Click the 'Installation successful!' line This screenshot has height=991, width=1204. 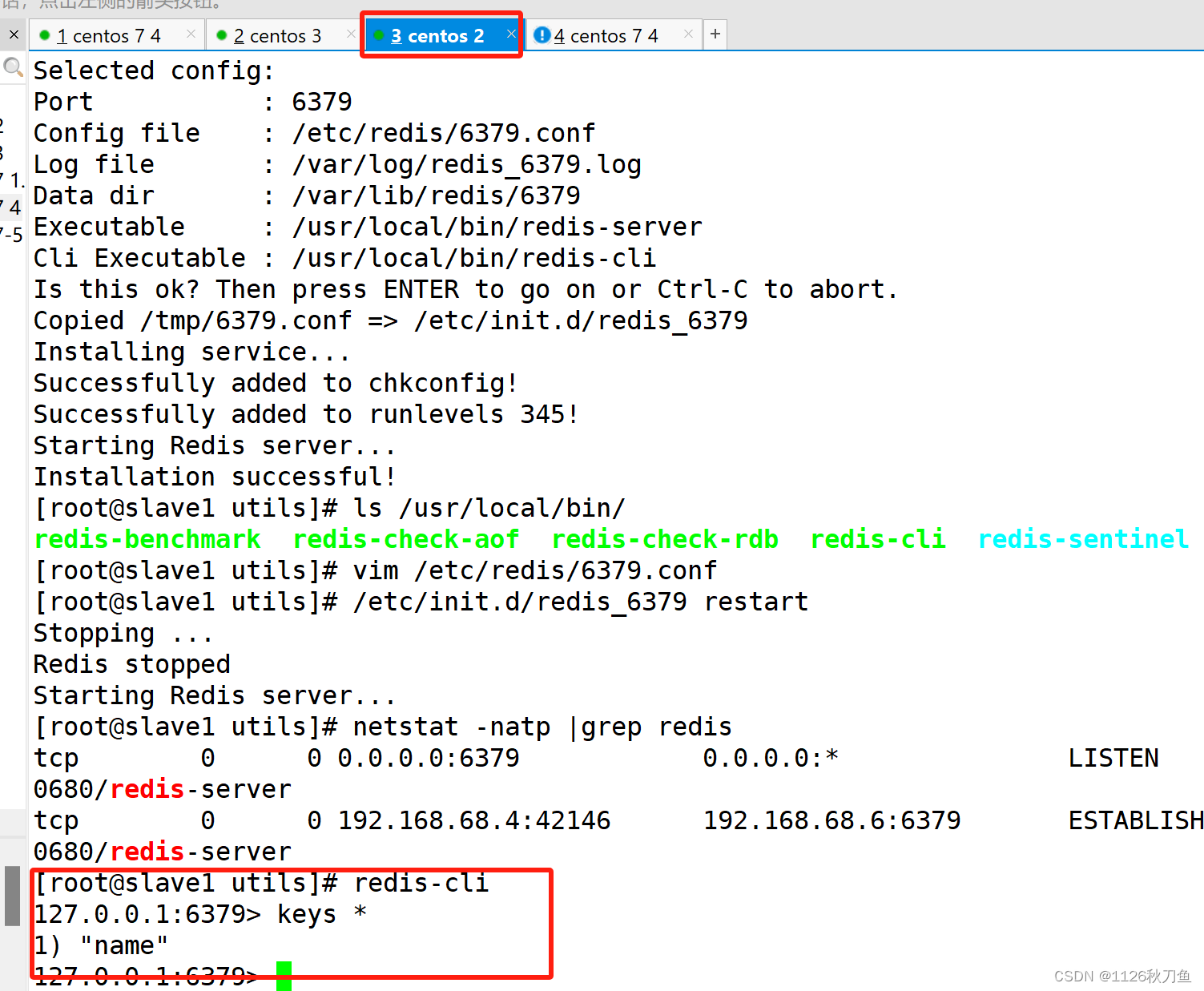coord(215,477)
